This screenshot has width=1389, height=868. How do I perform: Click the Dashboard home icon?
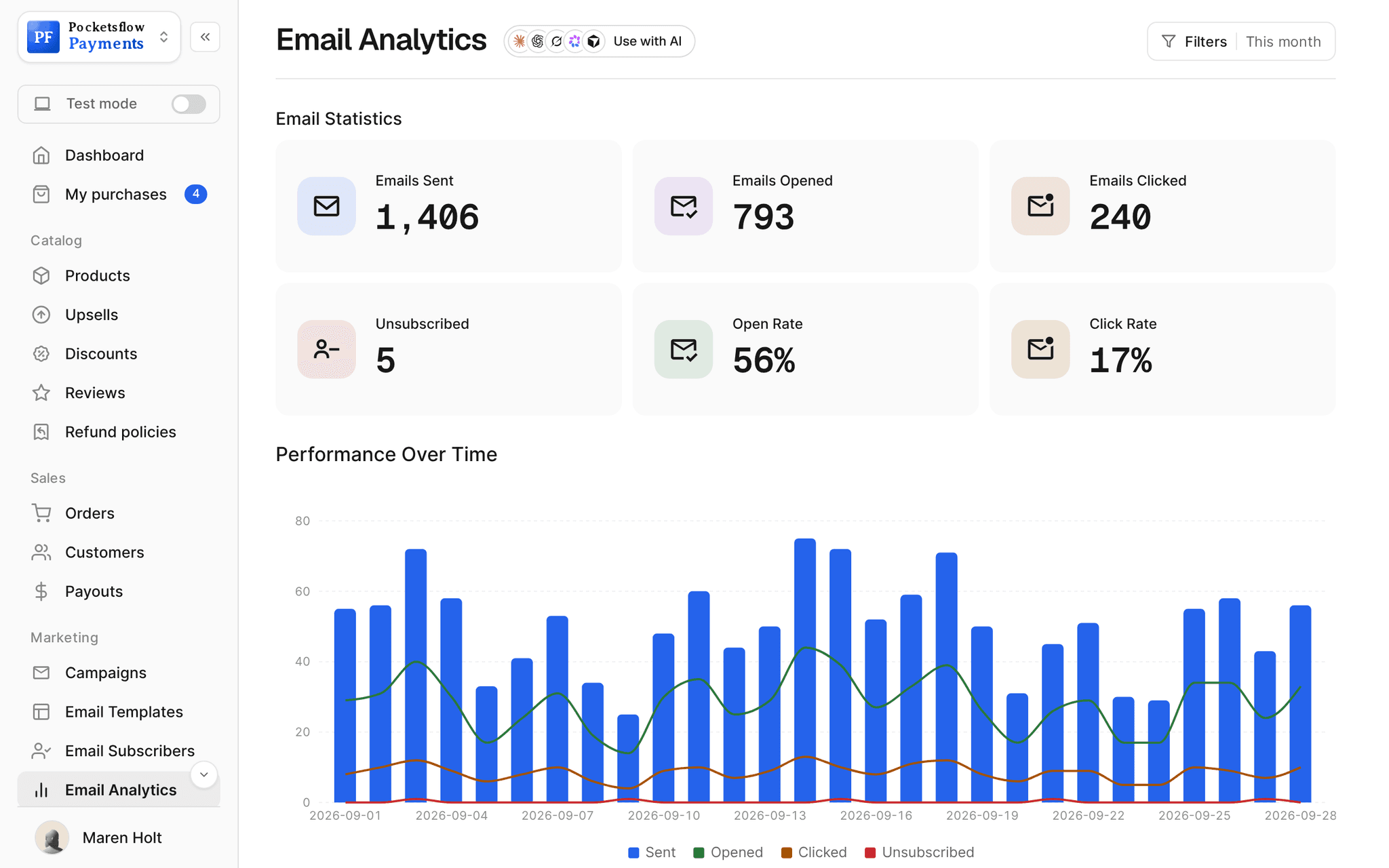point(41,155)
